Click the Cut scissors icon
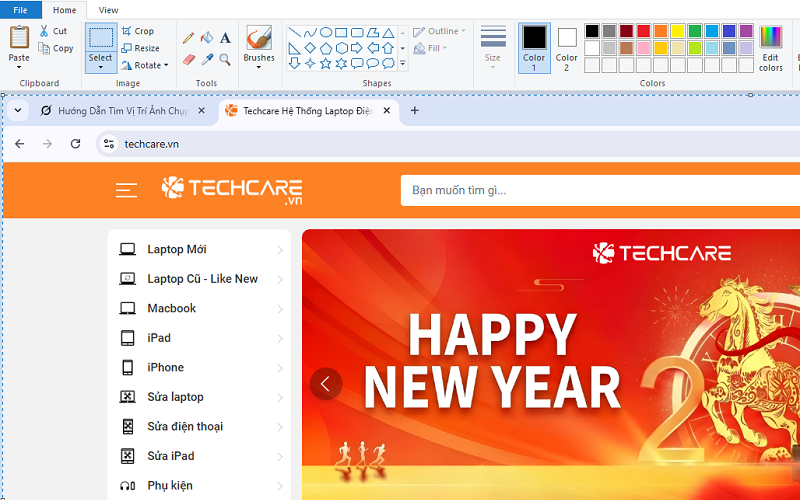The height and width of the screenshot is (500, 800). [x=44, y=31]
